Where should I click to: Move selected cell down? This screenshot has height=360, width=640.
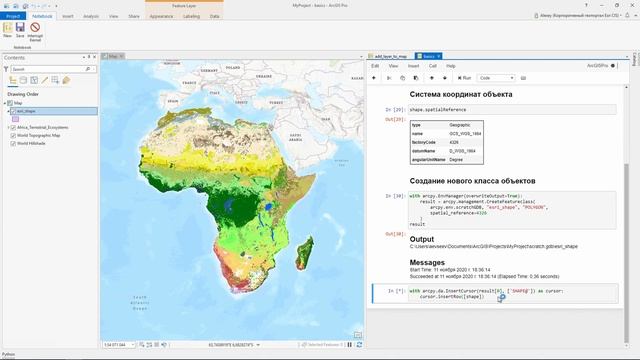[445, 78]
